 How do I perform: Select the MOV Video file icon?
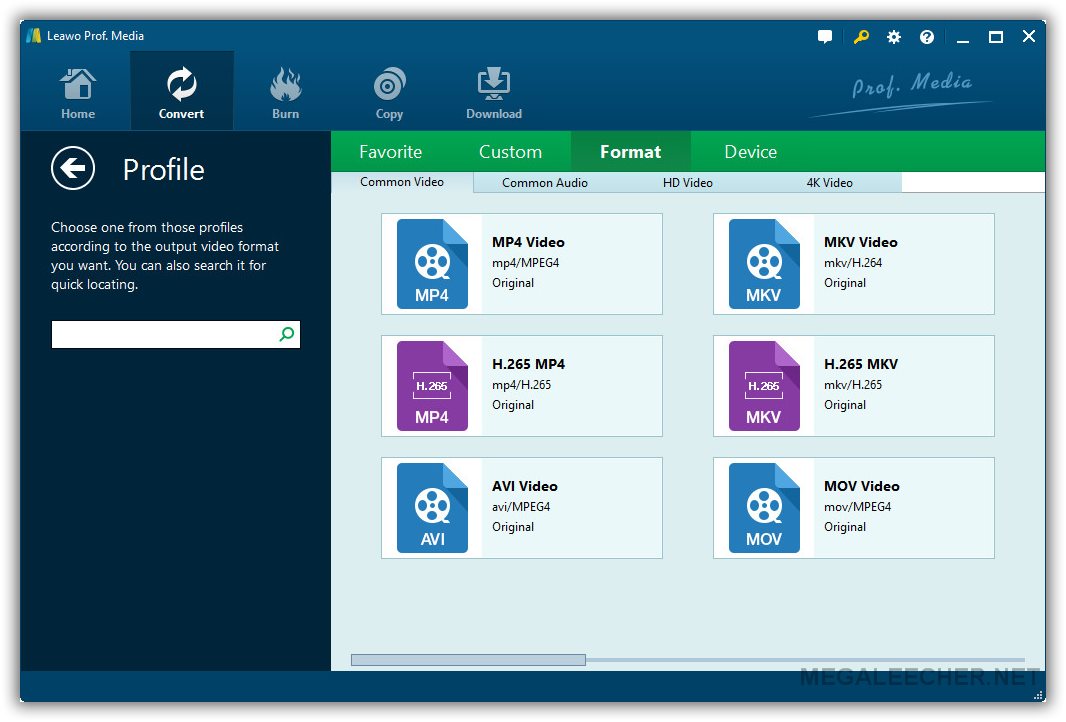tap(764, 508)
